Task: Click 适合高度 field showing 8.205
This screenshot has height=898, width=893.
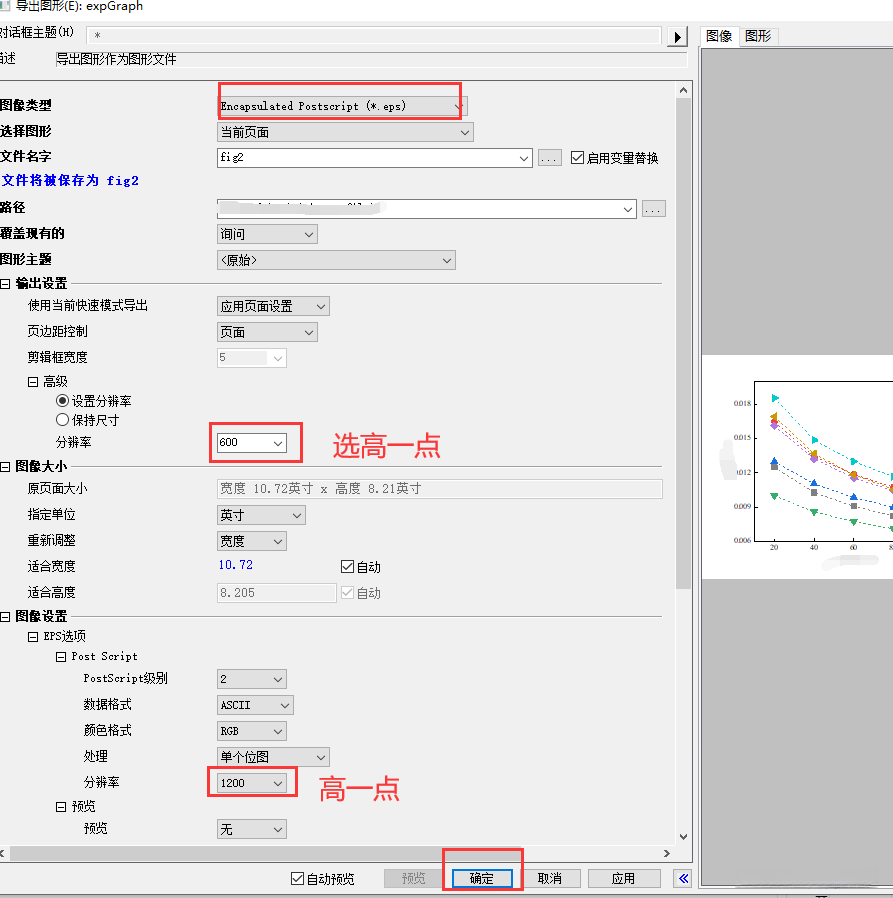Action: point(276,593)
